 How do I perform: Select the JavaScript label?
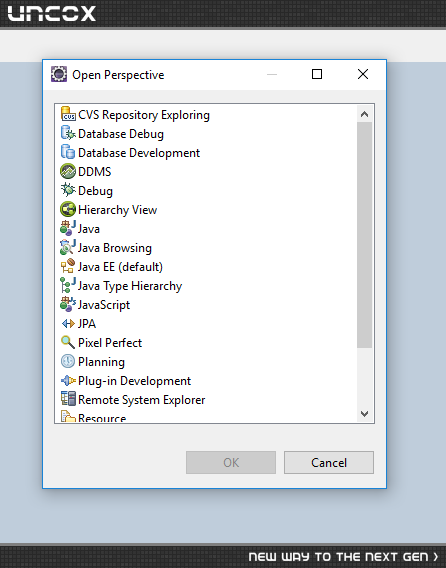[104, 305]
